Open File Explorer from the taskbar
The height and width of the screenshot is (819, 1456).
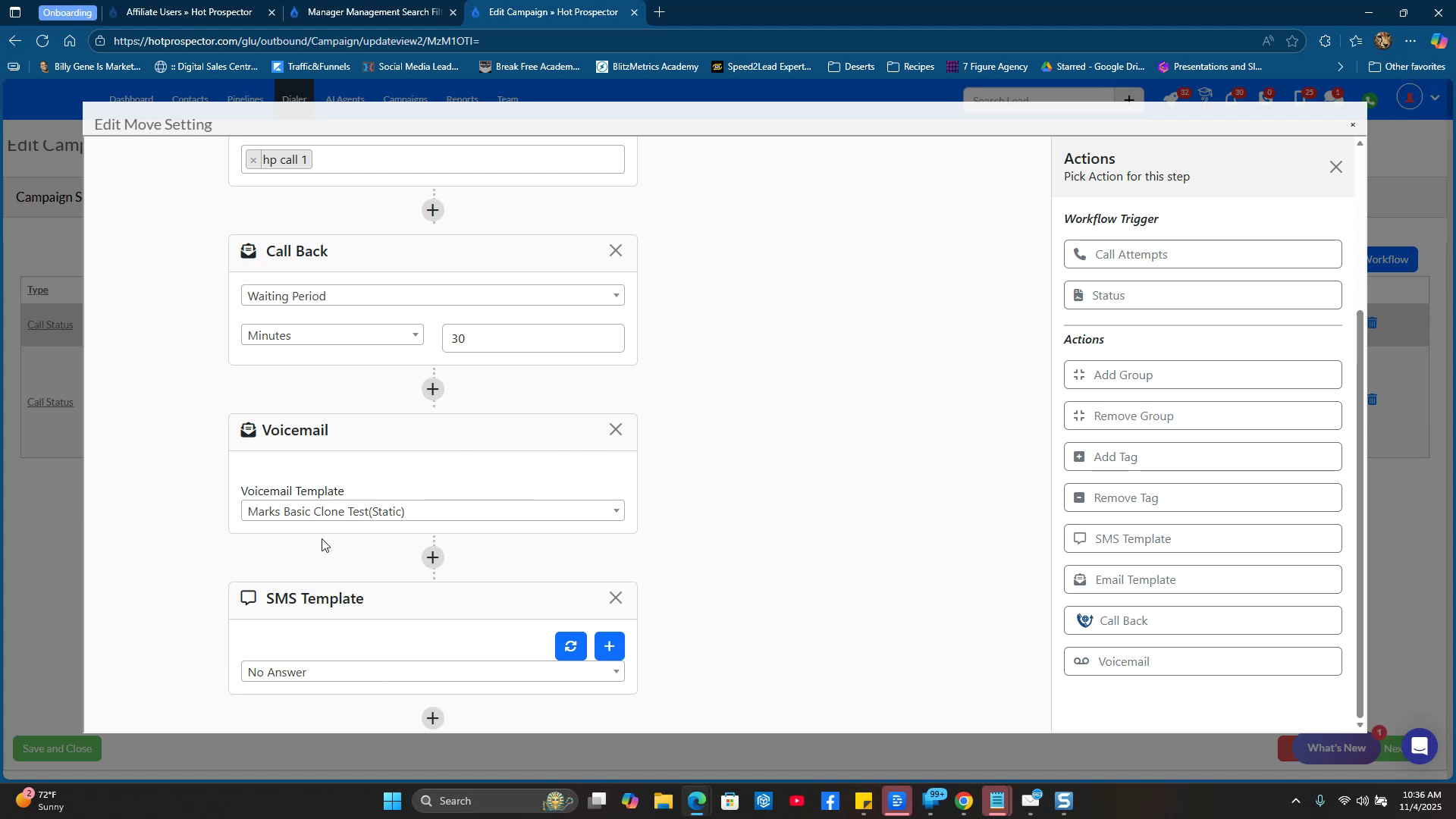pyautogui.click(x=663, y=801)
